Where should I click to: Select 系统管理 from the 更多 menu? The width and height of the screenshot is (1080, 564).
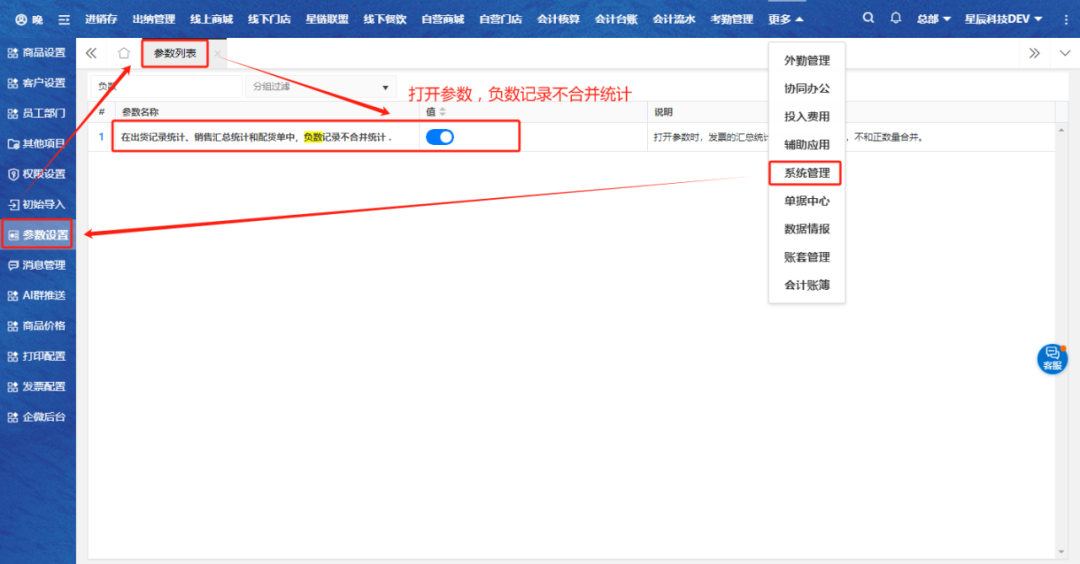coord(806,173)
